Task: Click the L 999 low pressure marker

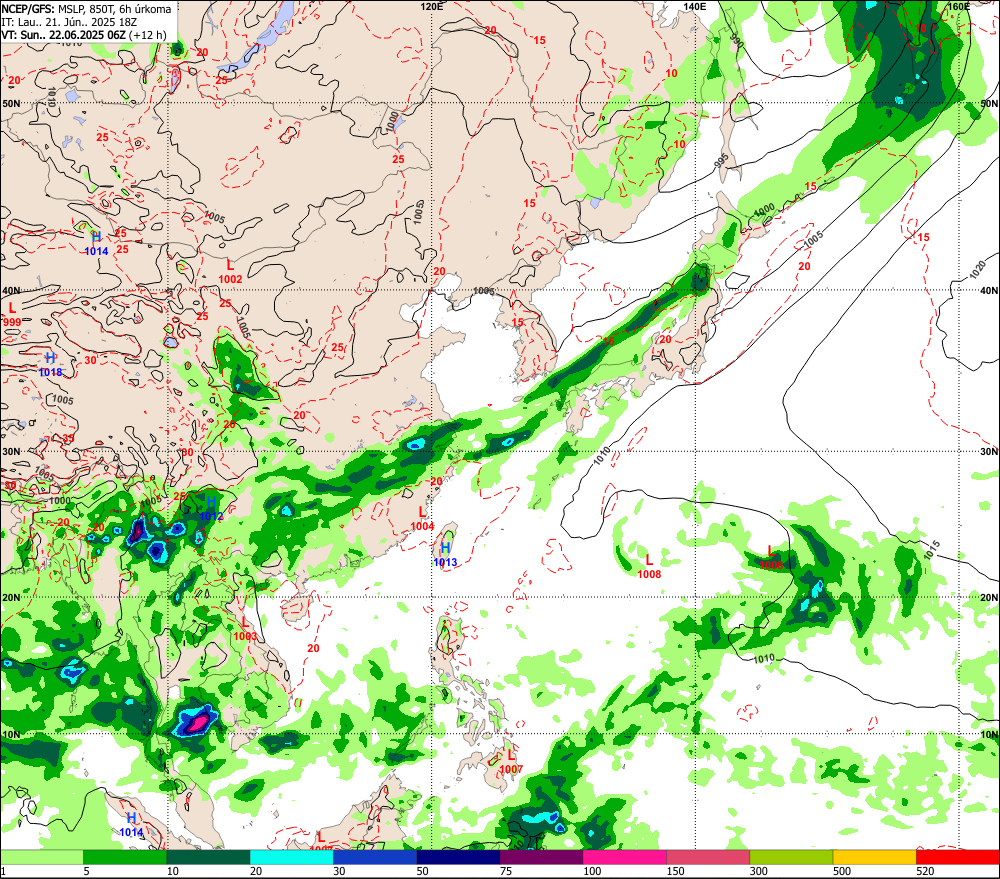Action: 11,315
